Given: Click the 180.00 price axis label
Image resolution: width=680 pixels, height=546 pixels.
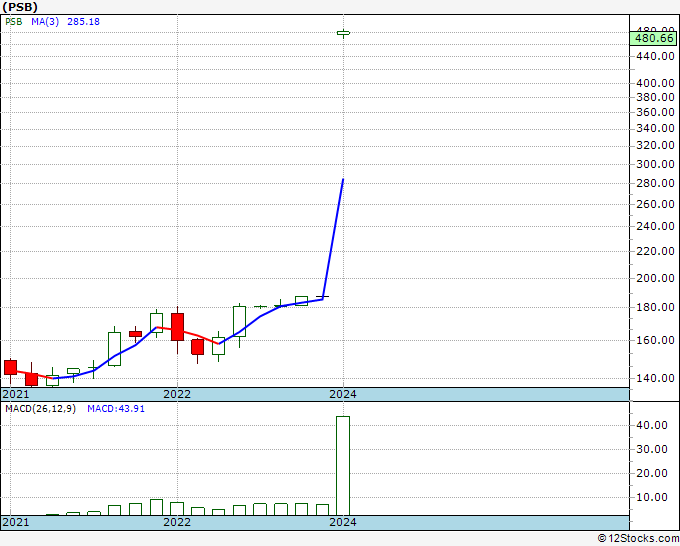Looking at the screenshot, I should coord(655,307).
